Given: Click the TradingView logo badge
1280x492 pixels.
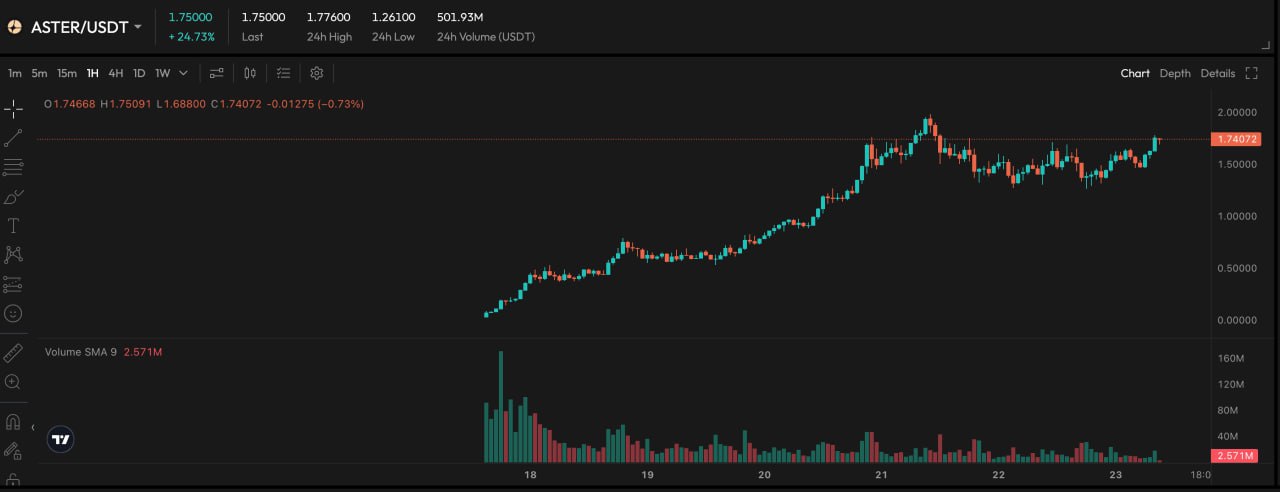Looking at the screenshot, I should pos(61,439).
